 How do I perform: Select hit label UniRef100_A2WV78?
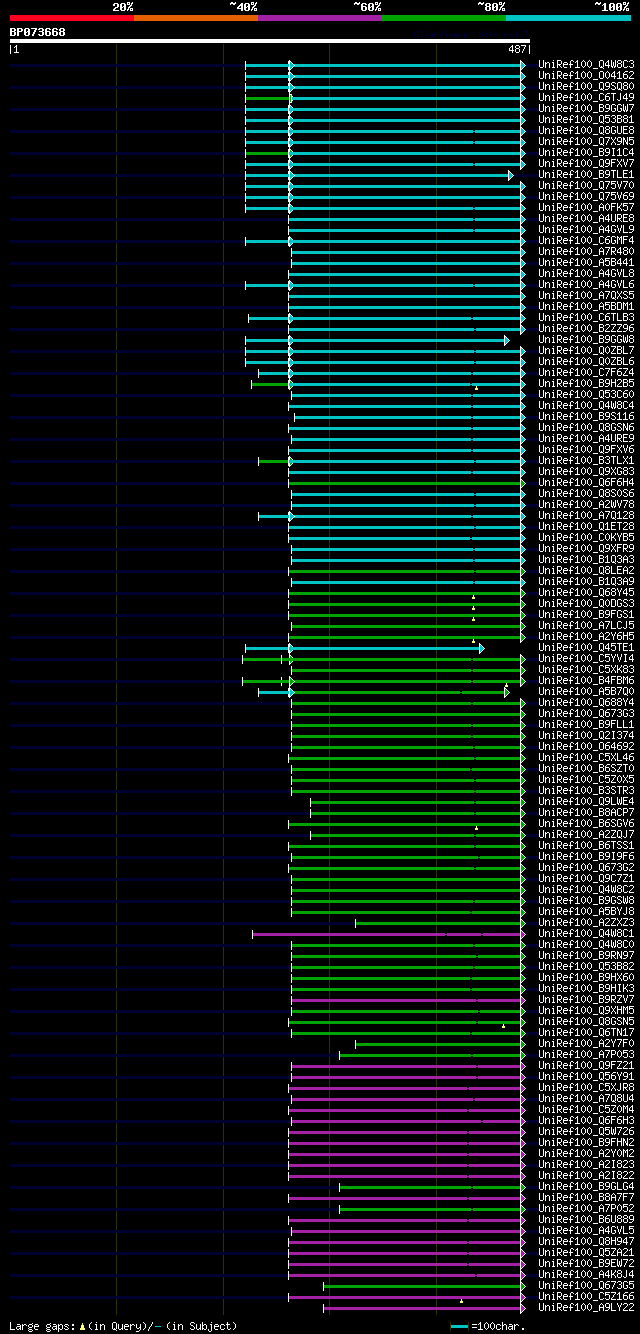click(586, 504)
